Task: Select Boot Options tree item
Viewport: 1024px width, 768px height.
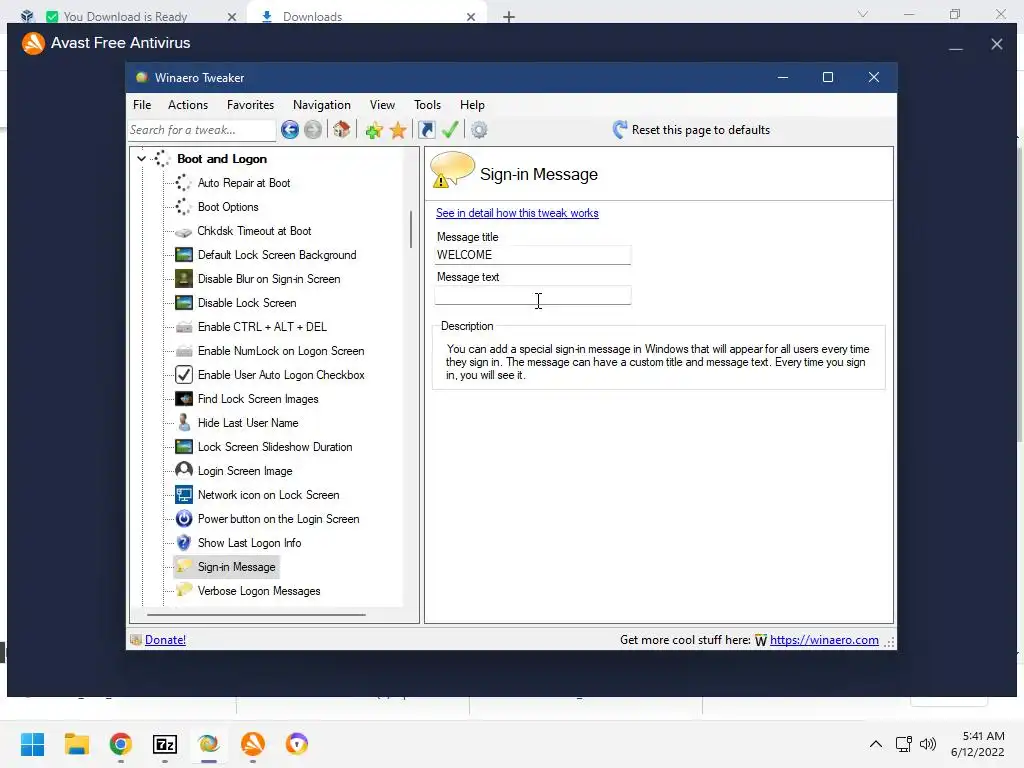Action: 228,207
